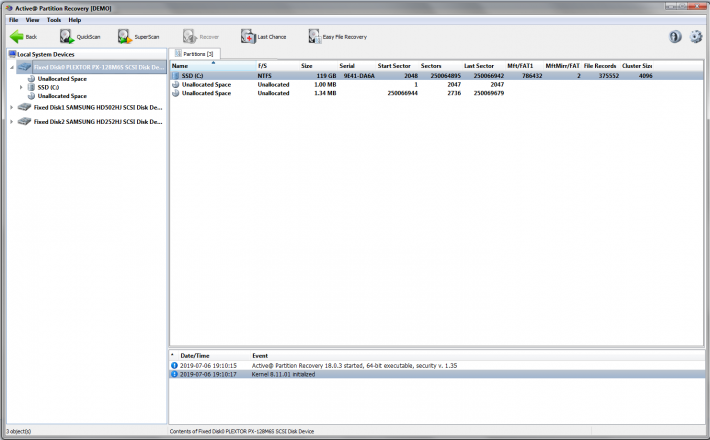
Task: Sort by the File Records column header
Action: click(600, 66)
